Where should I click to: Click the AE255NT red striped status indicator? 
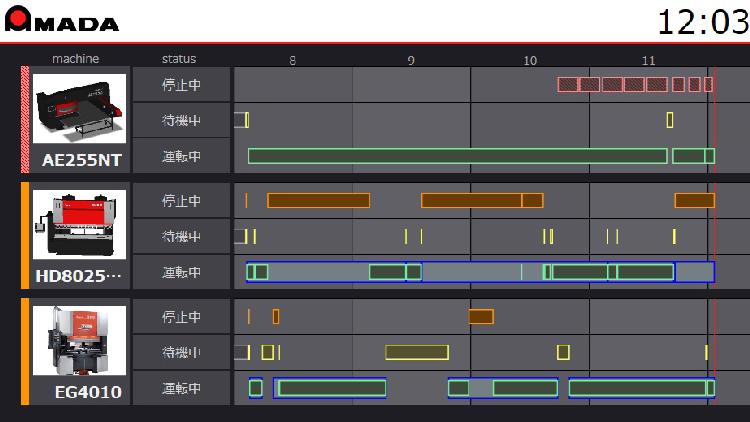[25, 120]
